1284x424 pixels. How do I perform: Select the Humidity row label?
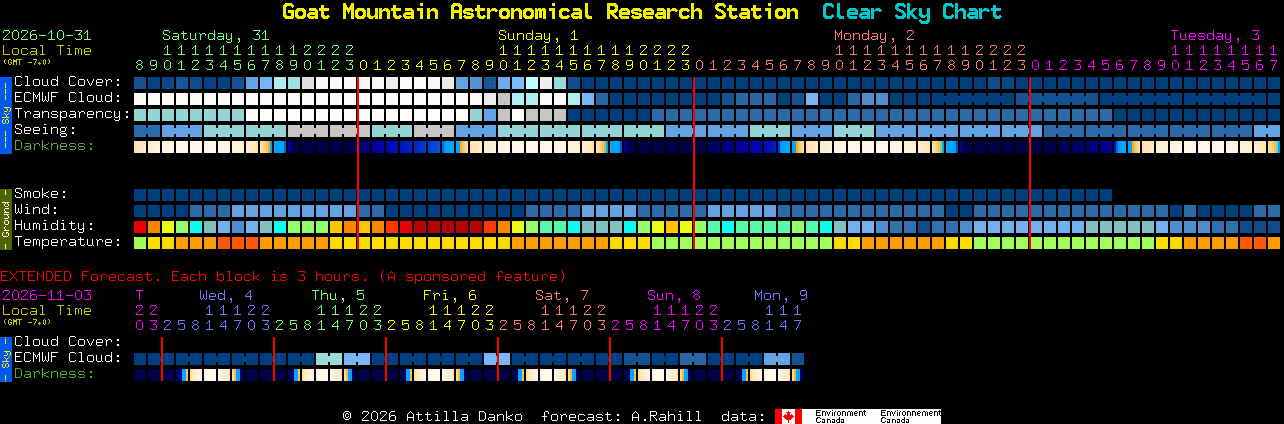[x=54, y=226]
